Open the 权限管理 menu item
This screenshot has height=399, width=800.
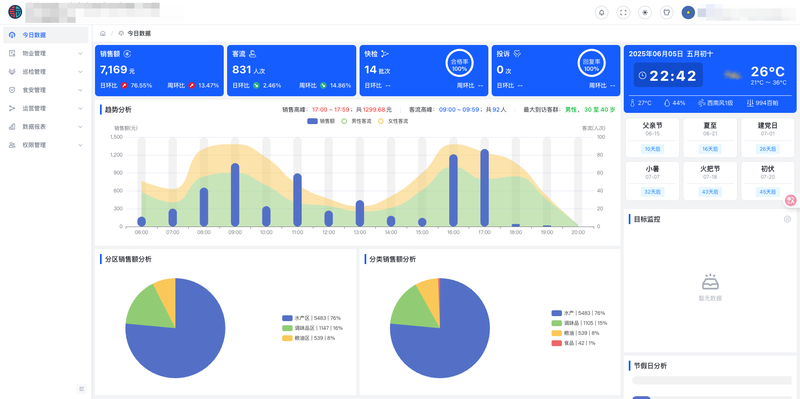pyautogui.click(x=45, y=145)
